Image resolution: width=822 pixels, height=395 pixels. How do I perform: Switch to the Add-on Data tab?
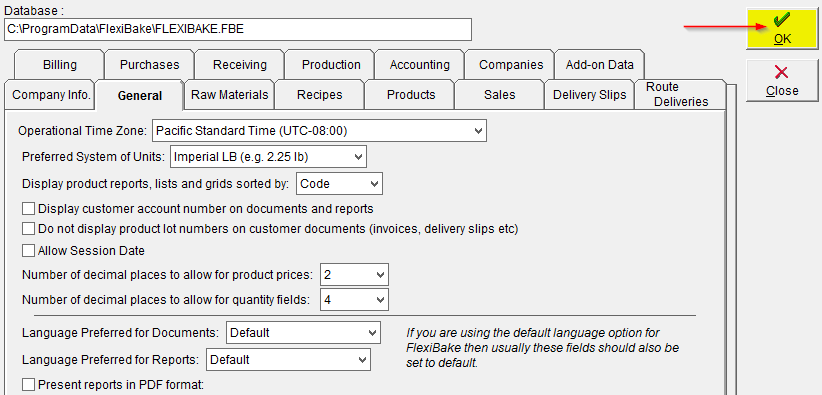[599, 65]
